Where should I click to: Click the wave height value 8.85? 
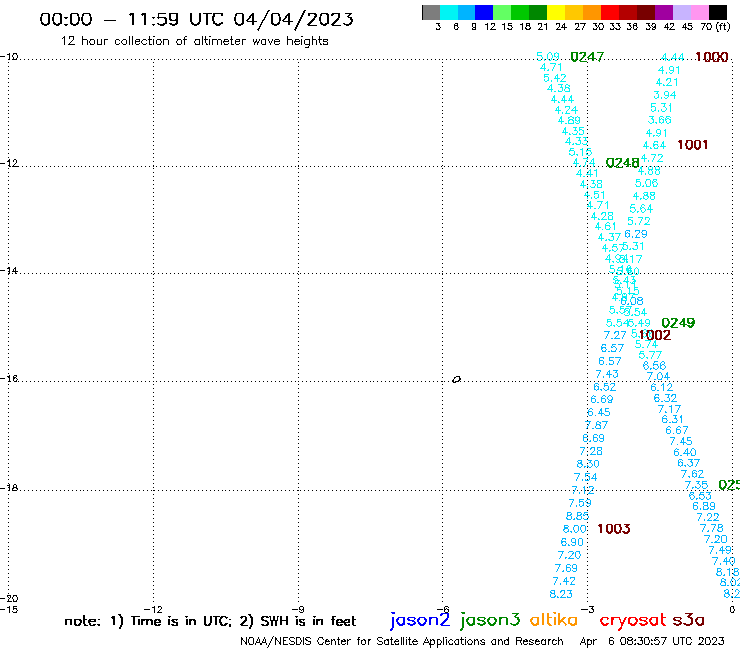[577, 516]
